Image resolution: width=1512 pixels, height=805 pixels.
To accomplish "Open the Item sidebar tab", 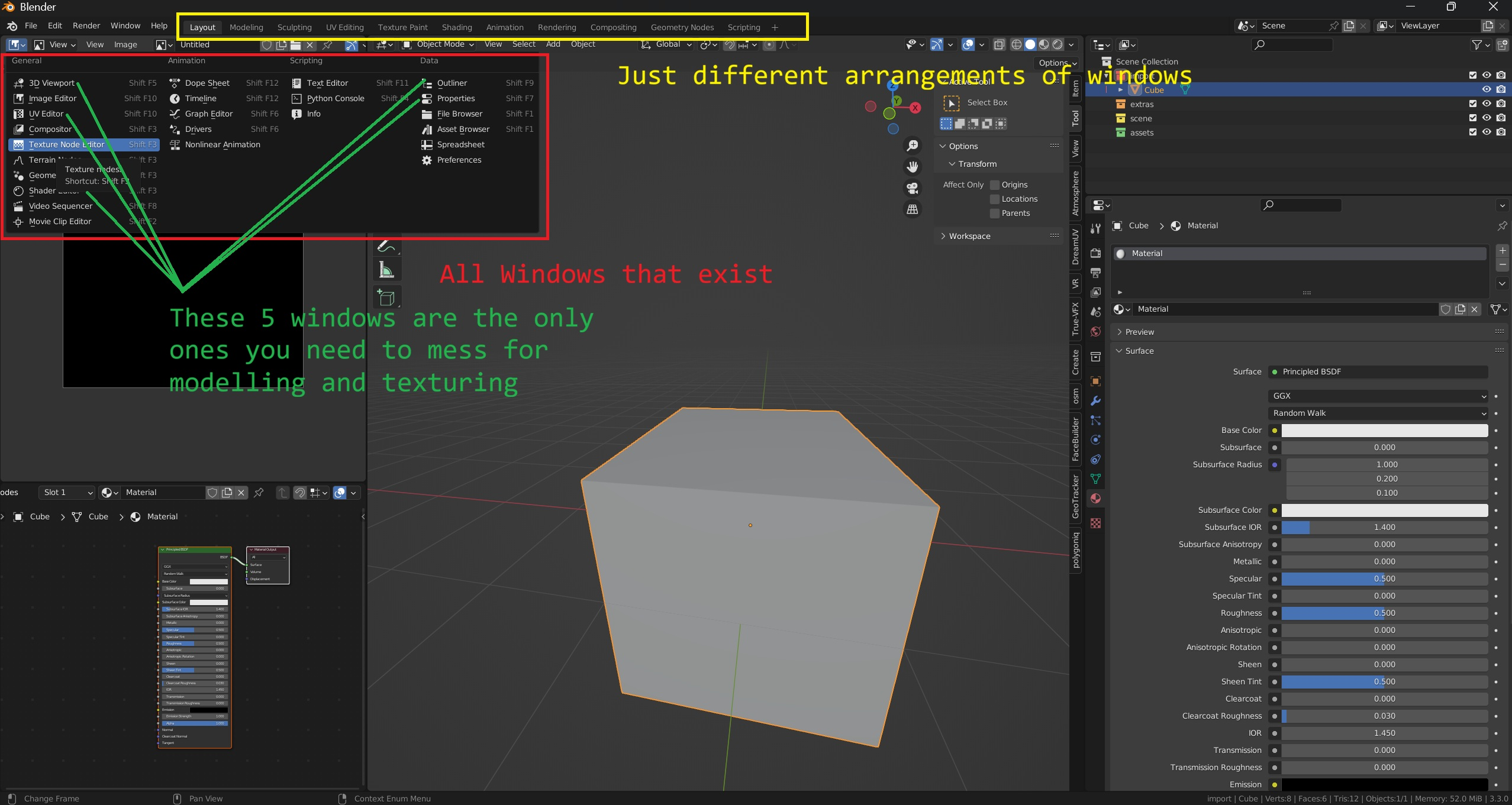I will click(1076, 89).
